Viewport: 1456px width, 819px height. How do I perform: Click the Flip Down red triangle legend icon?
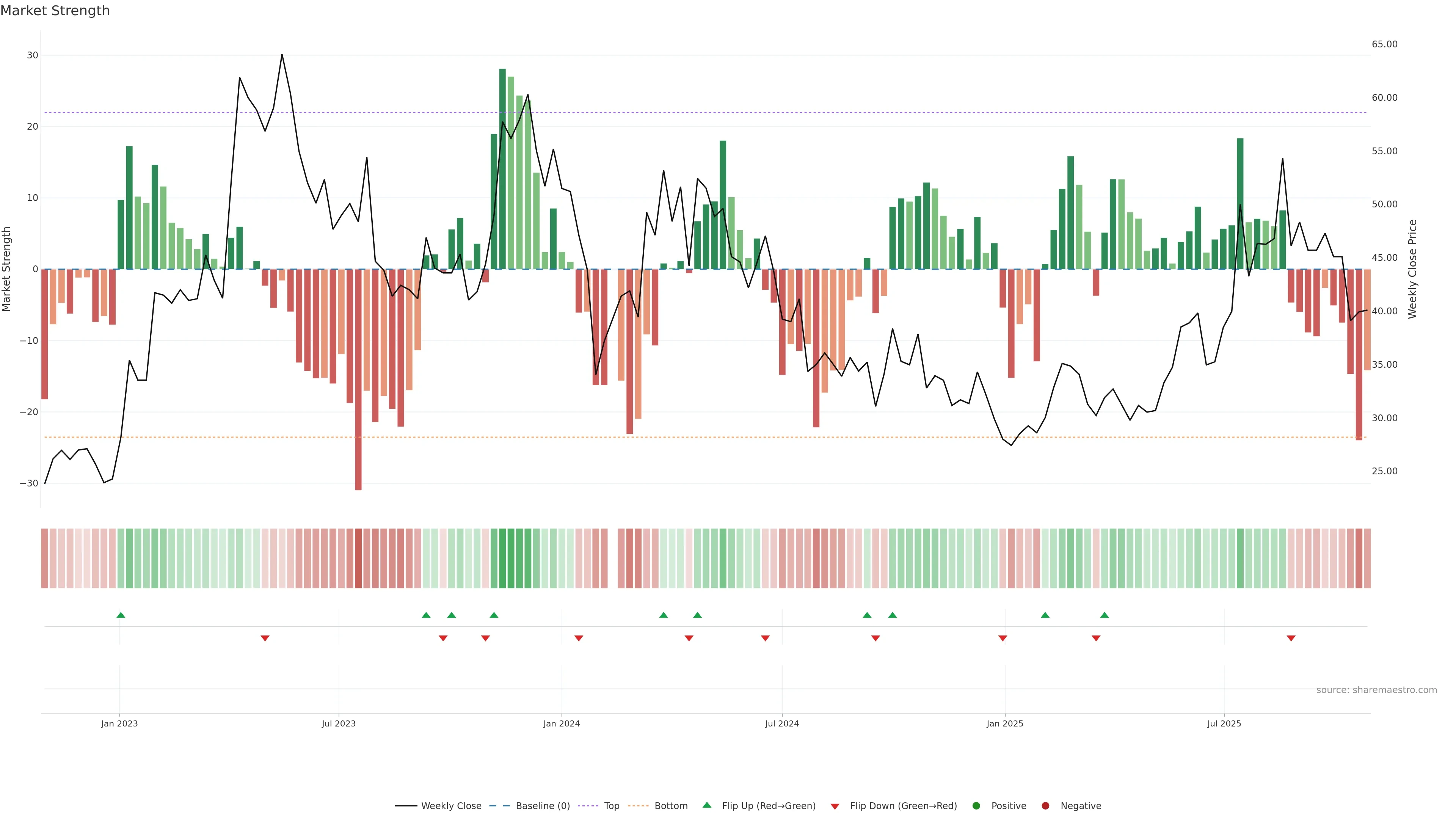pos(835,806)
